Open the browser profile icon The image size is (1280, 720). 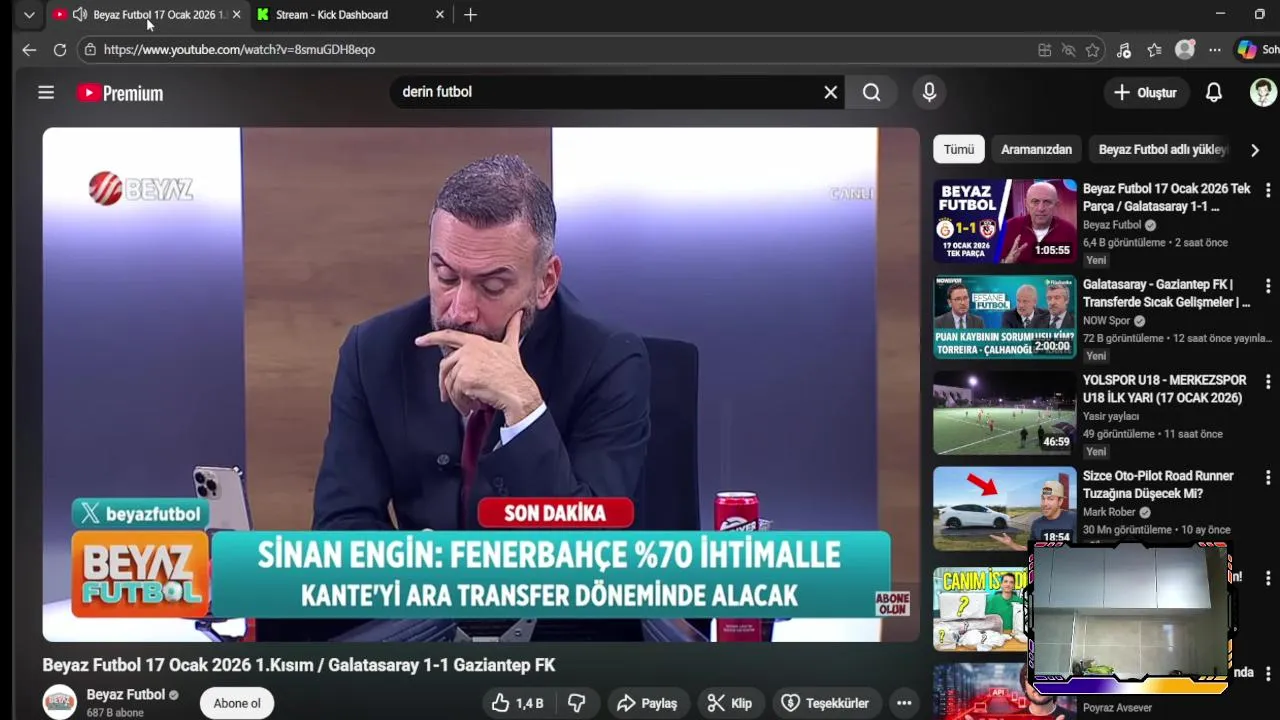point(1185,49)
